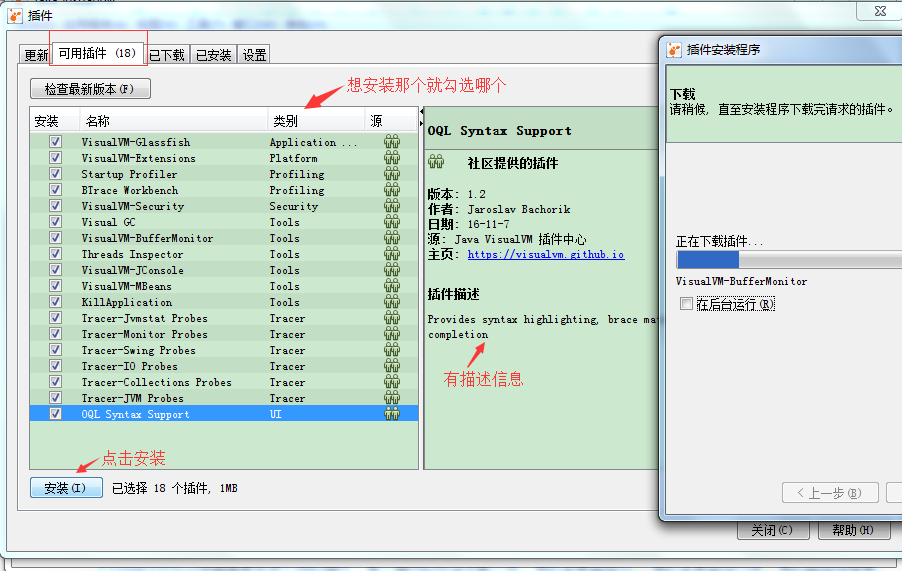Uncheck the VisualVM-Security plugin checkbox
The width and height of the screenshot is (902, 571).
tap(55, 206)
